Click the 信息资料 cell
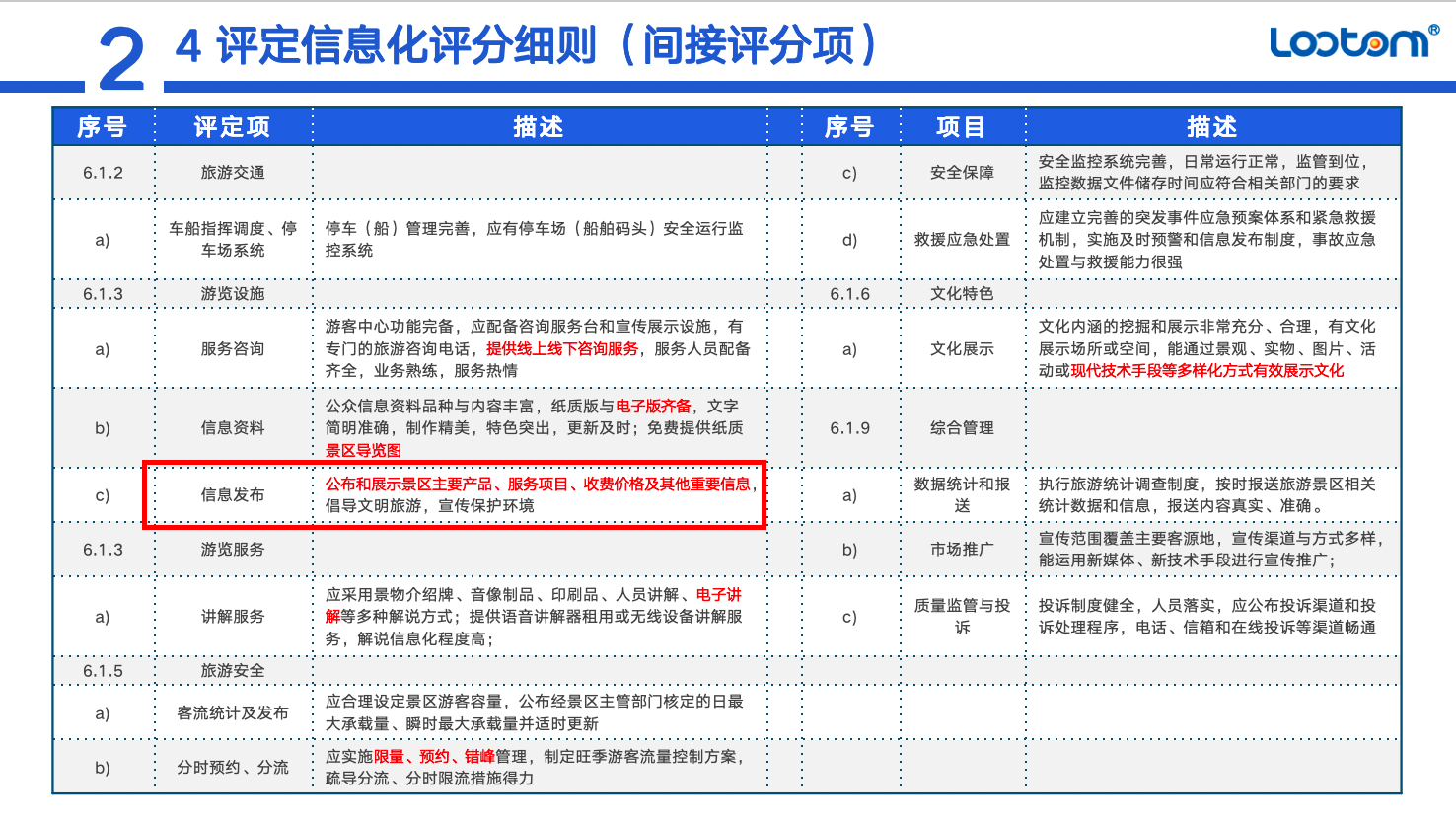 (233, 428)
